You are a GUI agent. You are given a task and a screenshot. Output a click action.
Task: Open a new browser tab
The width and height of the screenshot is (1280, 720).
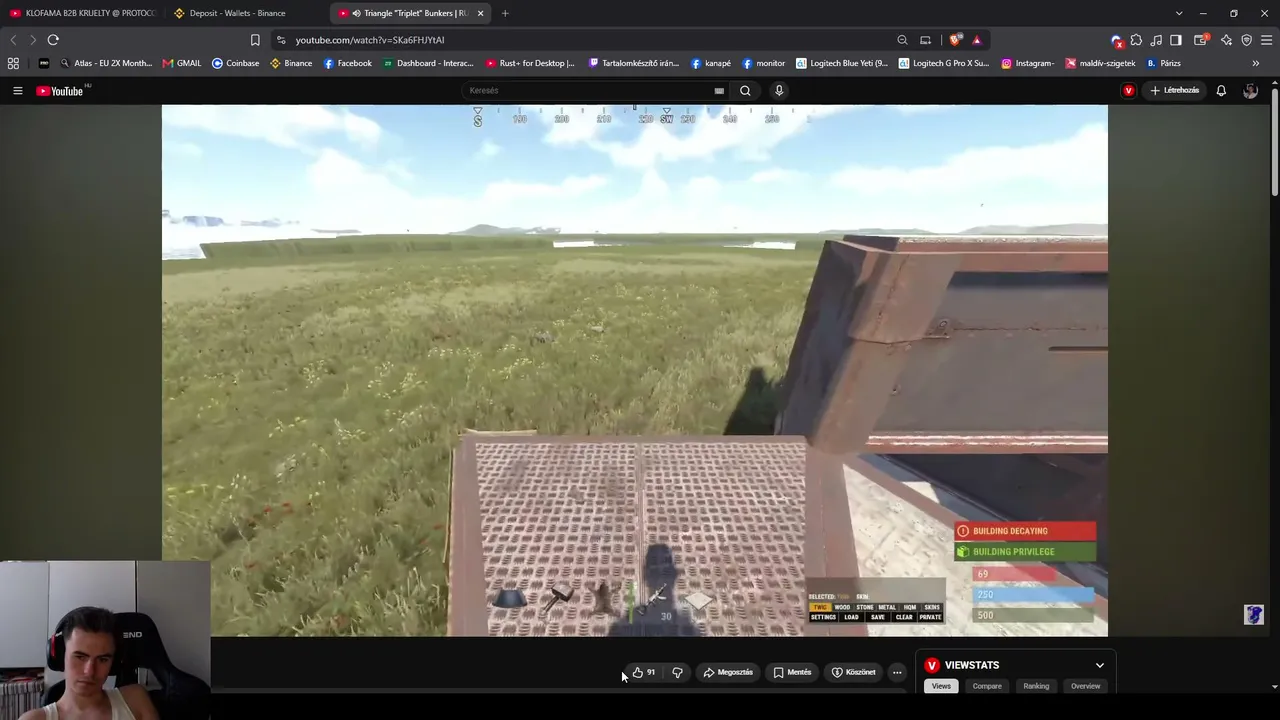[x=505, y=13]
